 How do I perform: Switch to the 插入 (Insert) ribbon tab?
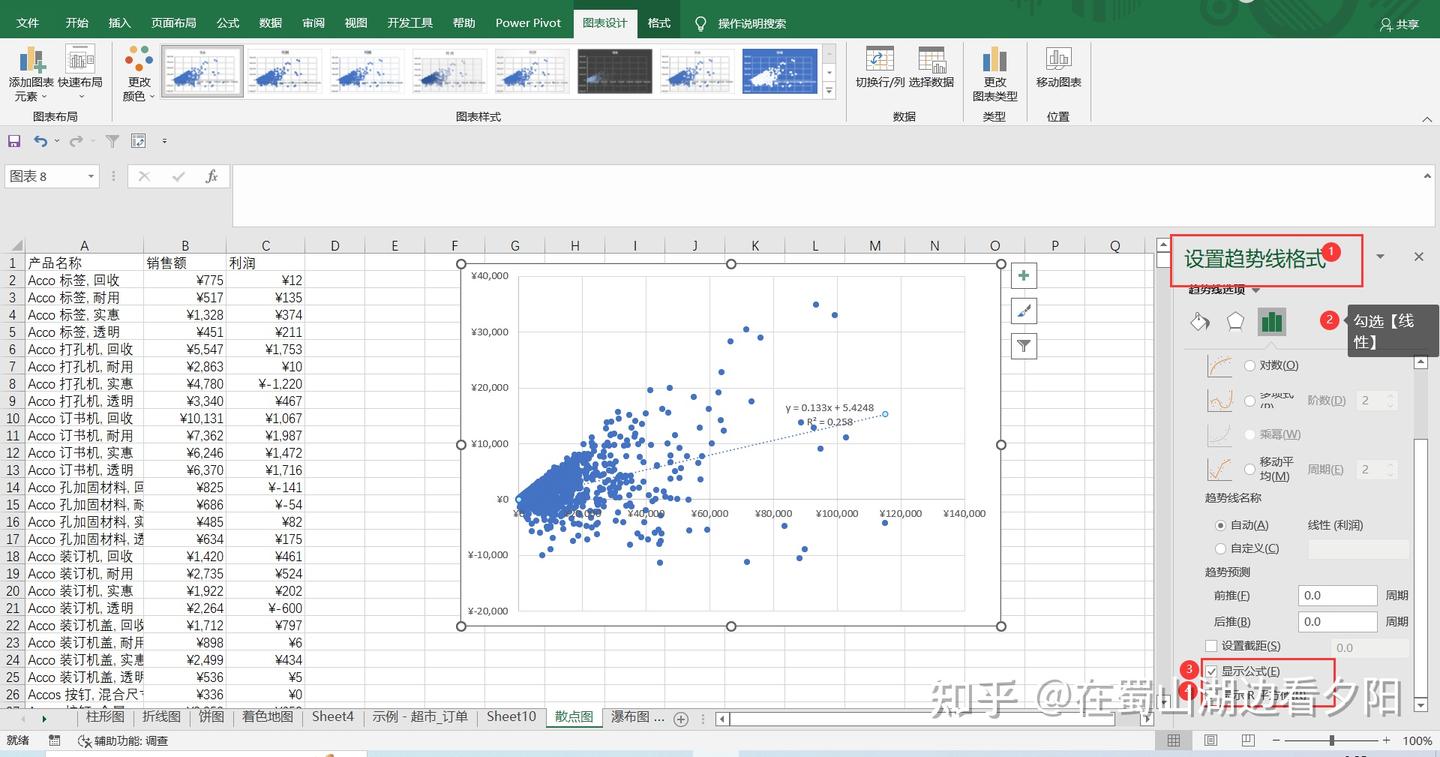[119, 23]
